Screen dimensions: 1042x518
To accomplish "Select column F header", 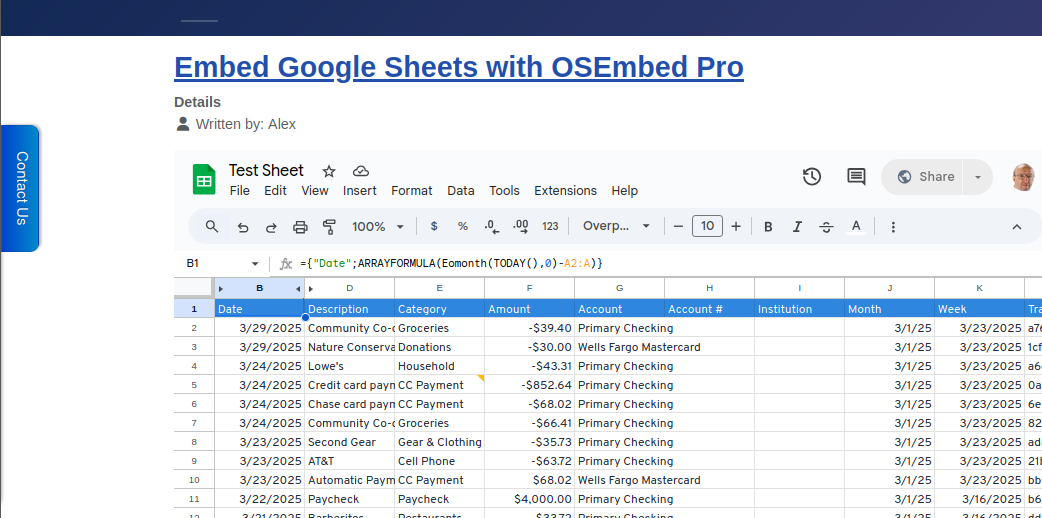I will tap(530, 289).
